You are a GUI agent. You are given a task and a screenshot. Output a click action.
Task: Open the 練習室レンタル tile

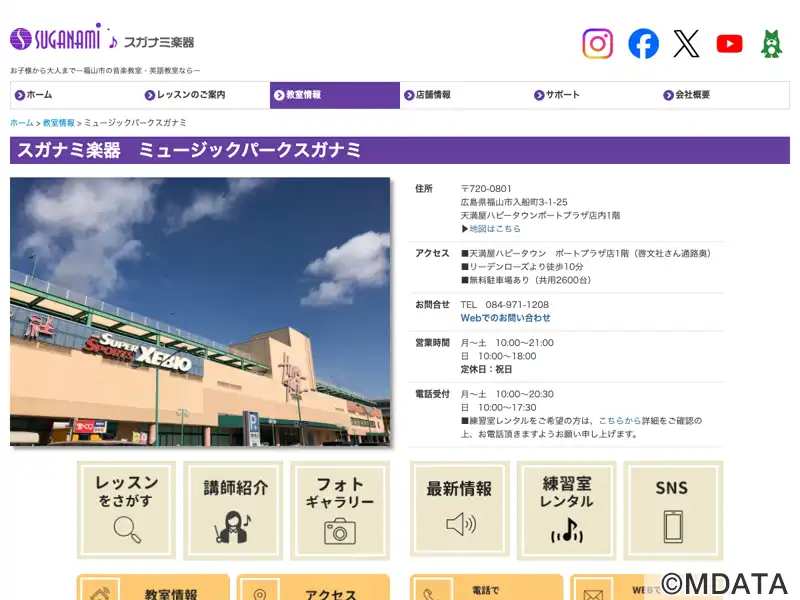[x=566, y=510]
